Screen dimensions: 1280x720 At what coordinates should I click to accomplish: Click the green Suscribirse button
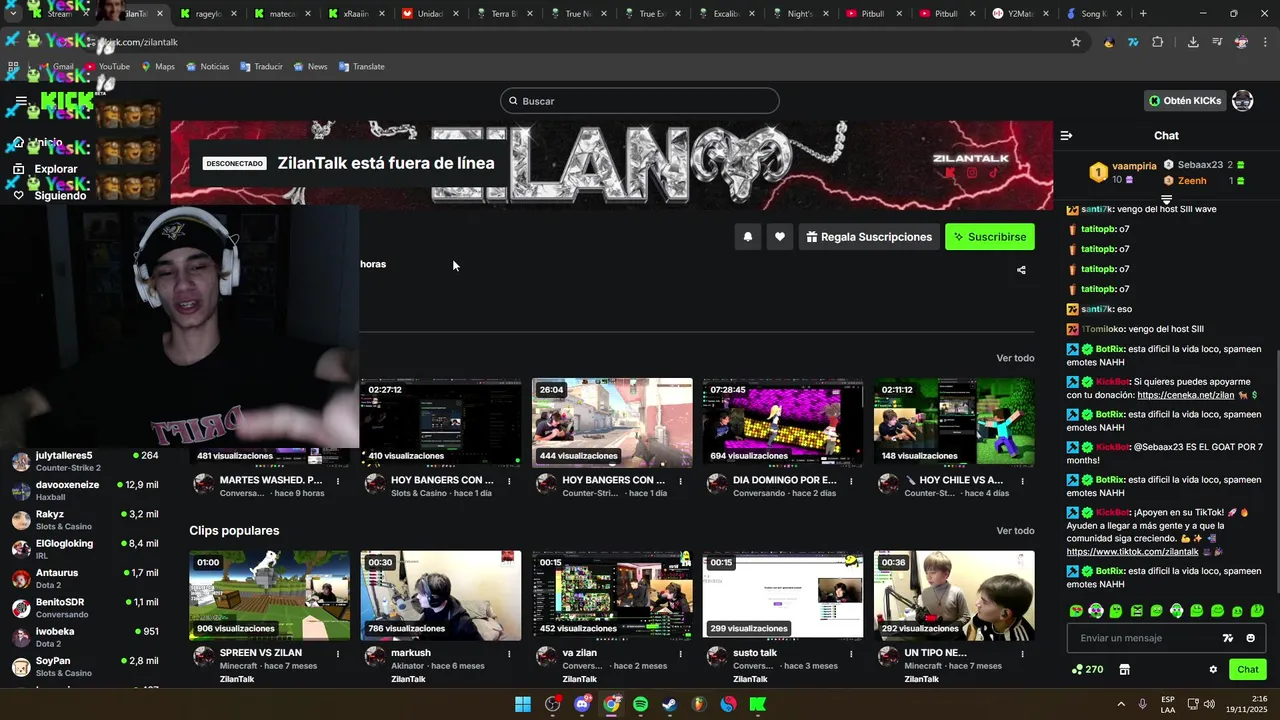(x=990, y=237)
